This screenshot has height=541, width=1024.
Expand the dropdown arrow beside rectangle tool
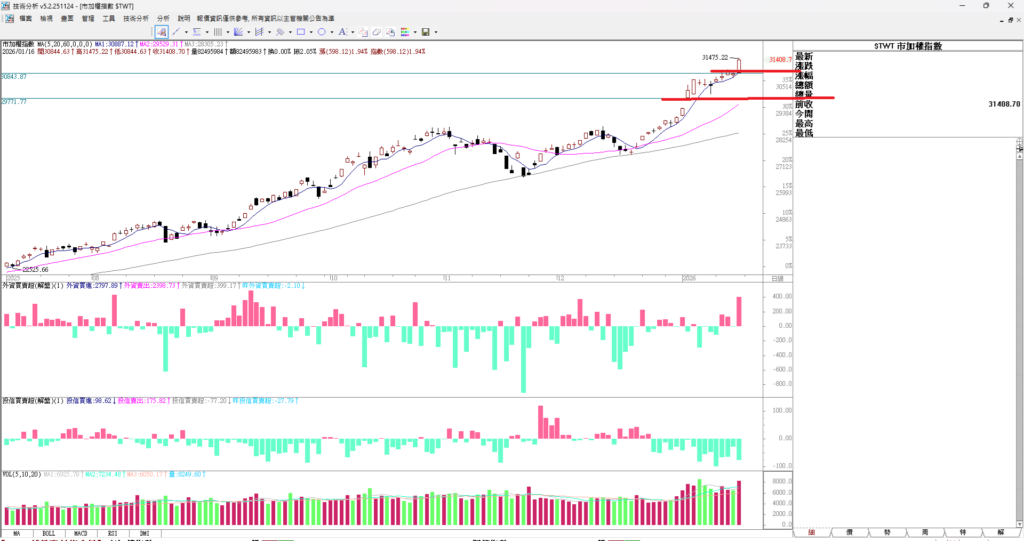[311, 32]
